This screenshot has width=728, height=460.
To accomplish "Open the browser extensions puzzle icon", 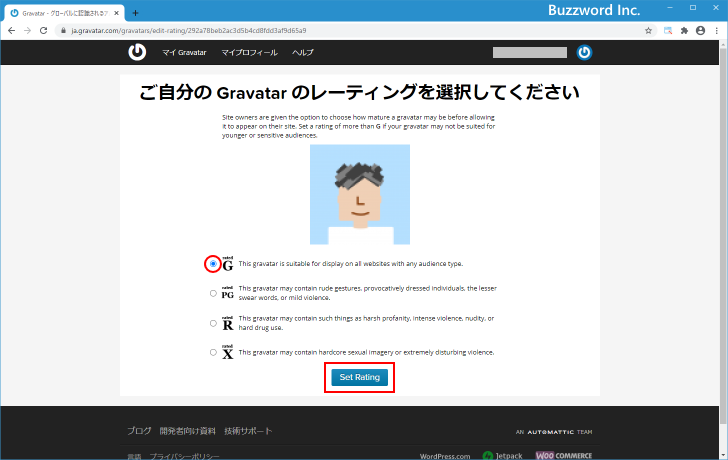I will point(684,31).
